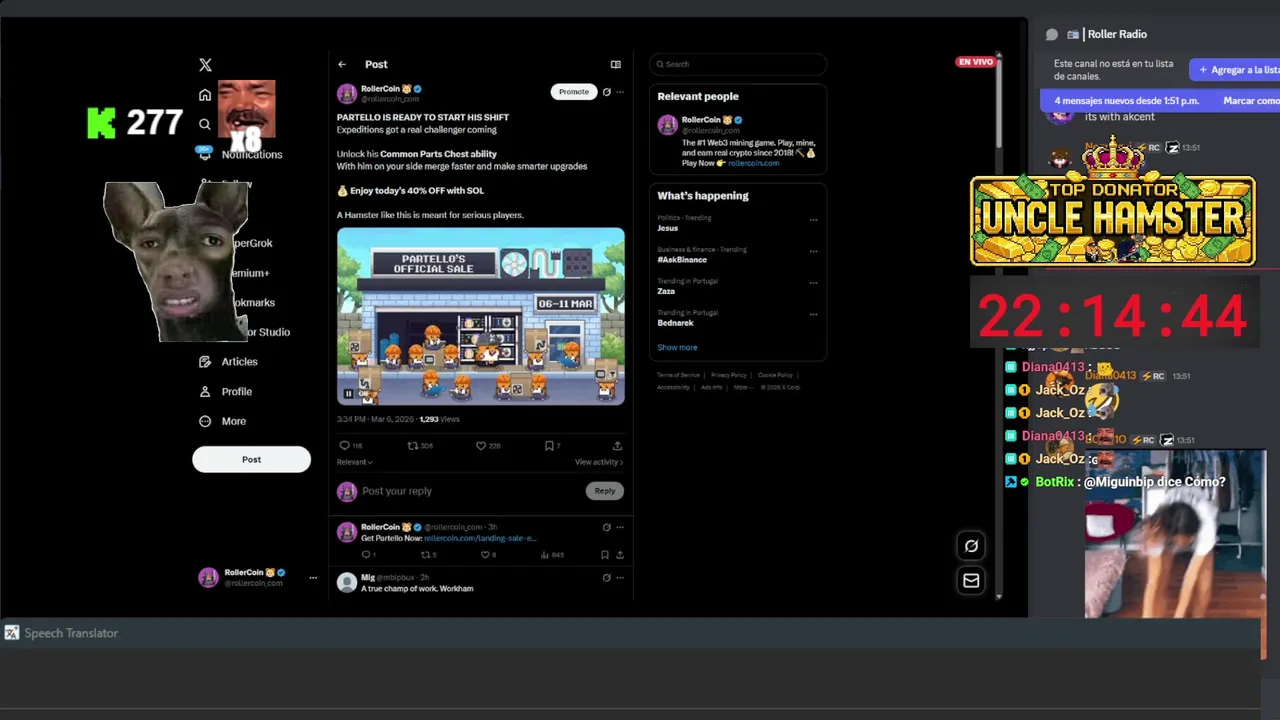Open floating Messages envelope button
The height and width of the screenshot is (720, 1280).
click(971, 581)
